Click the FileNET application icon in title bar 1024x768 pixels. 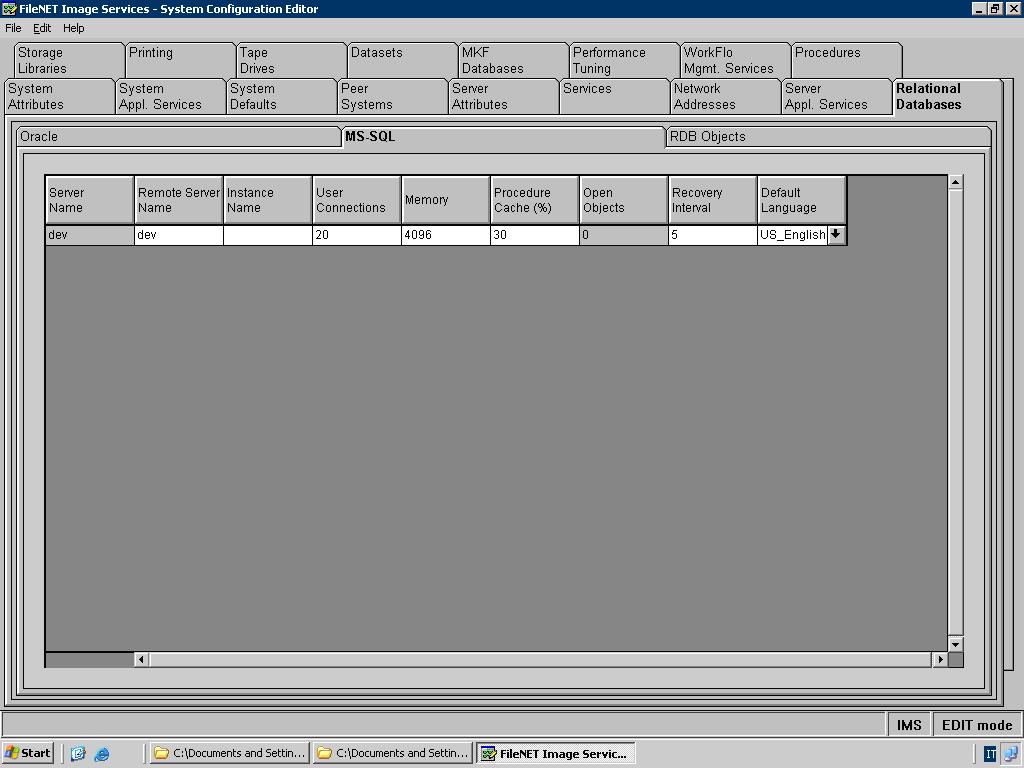(x=9, y=8)
